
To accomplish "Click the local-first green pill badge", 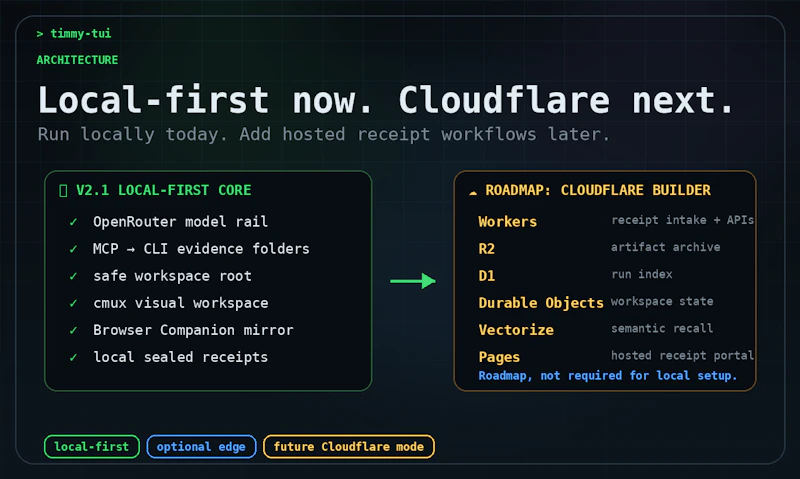I will click(x=92, y=447).
